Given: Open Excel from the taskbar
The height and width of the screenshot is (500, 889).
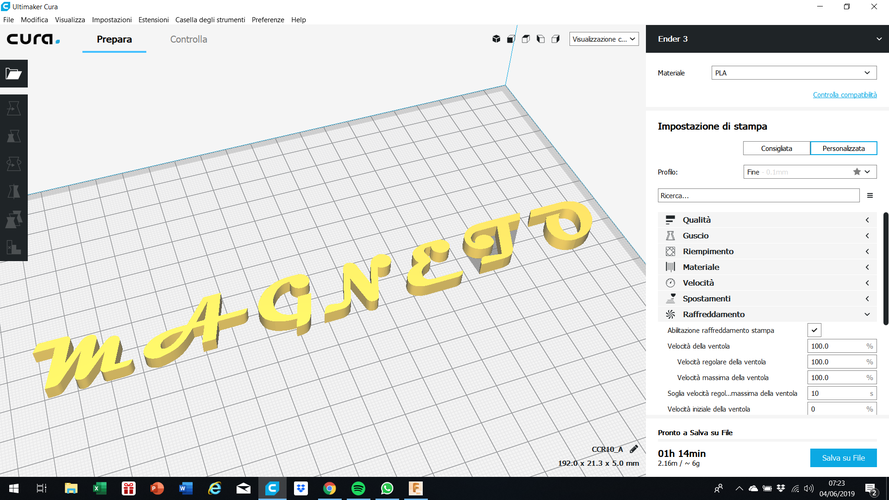Looking at the screenshot, I should click(100, 488).
